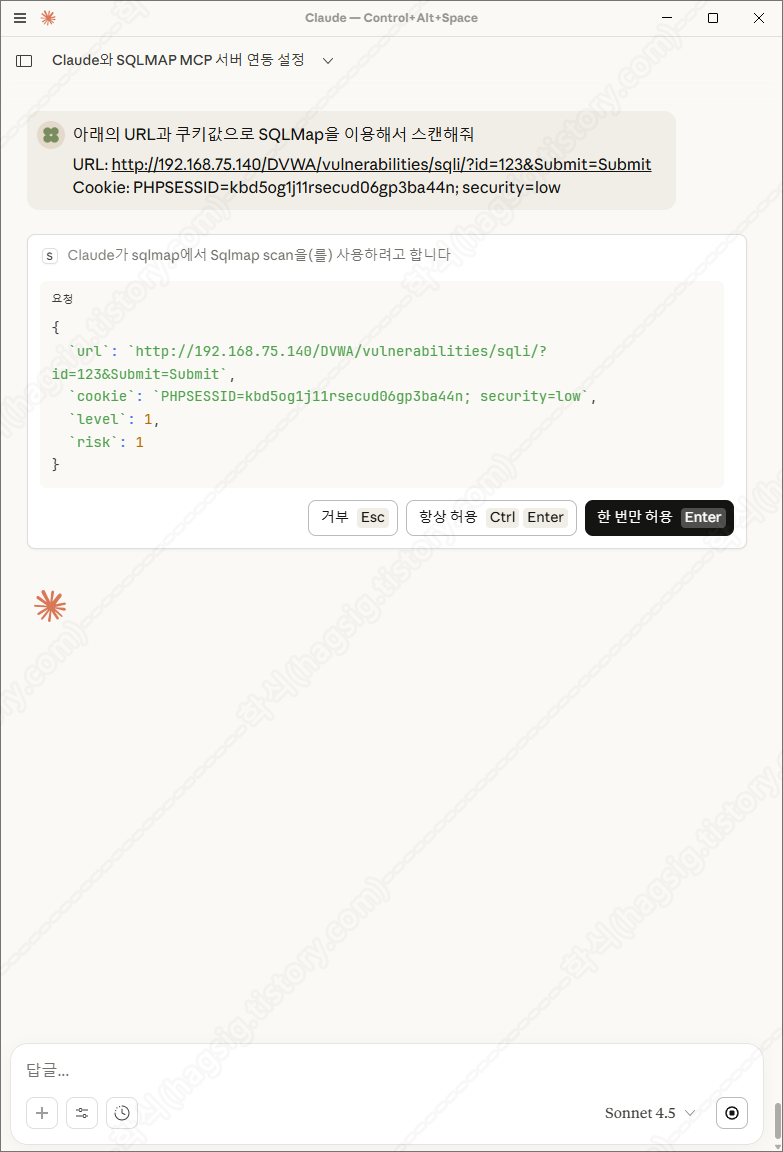The height and width of the screenshot is (1152, 783).
Task: Open the Sonnet 4.5 model selector
Action: (650, 1113)
